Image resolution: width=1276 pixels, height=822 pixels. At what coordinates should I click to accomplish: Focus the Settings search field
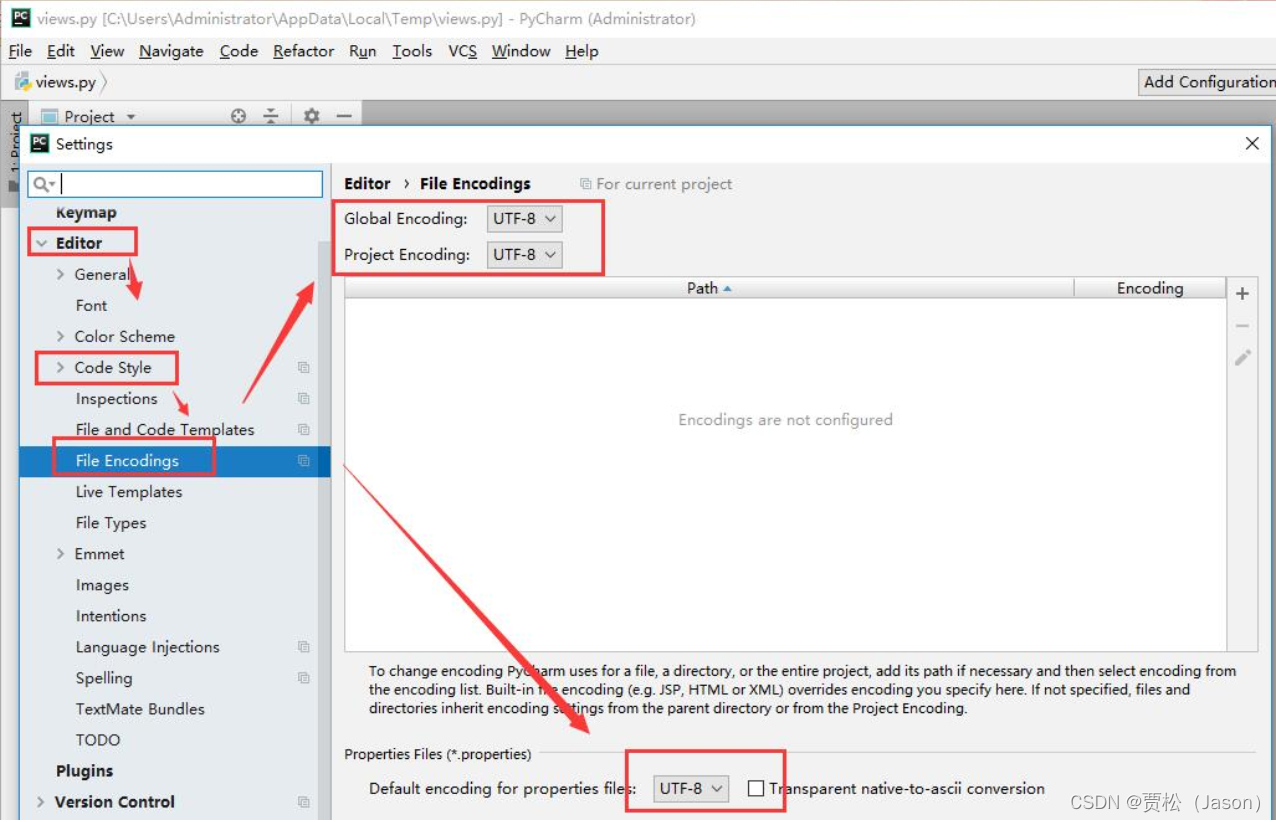(175, 184)
